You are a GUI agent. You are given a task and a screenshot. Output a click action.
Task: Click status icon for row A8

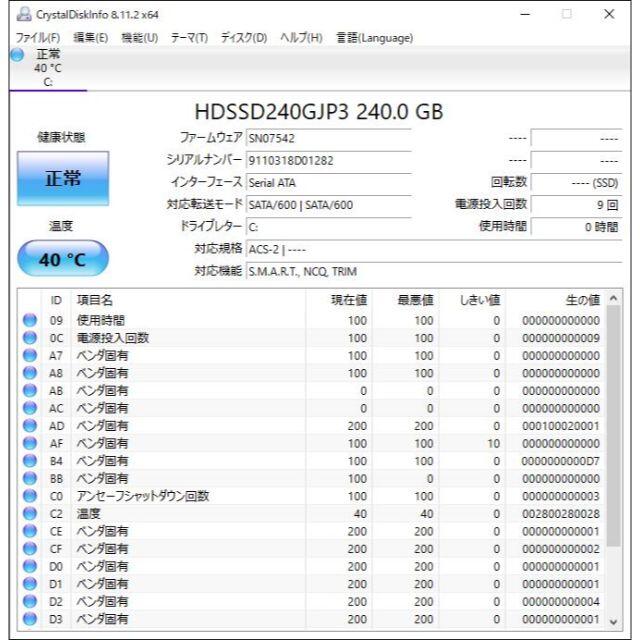coord(29,373)
